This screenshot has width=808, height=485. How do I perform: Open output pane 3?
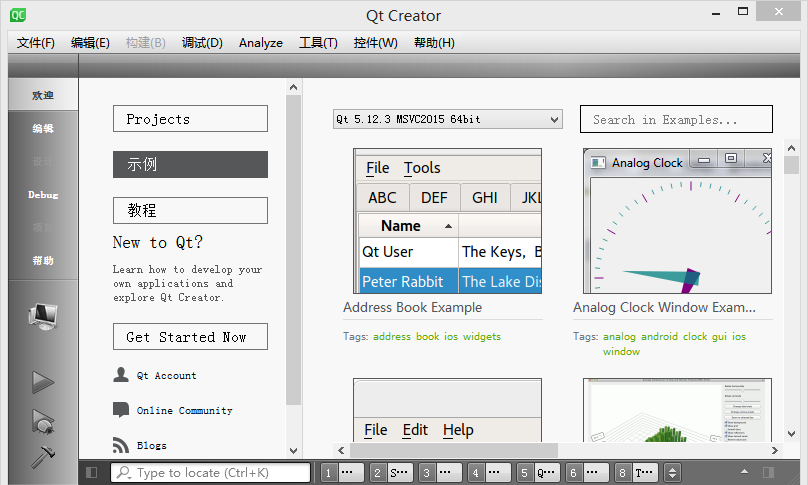coord(440,473)
